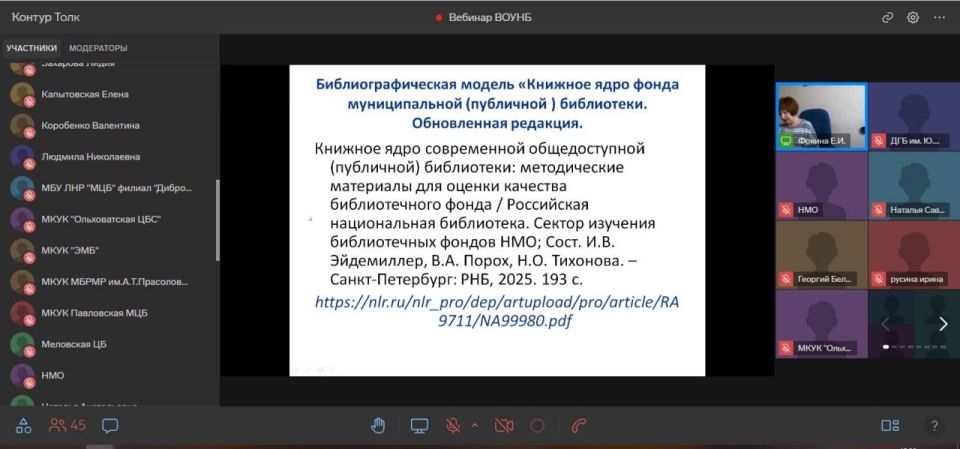Select participant МКУК "ЭМБ"
This screenshot has width=960, height=449.
tap(109, 251)
